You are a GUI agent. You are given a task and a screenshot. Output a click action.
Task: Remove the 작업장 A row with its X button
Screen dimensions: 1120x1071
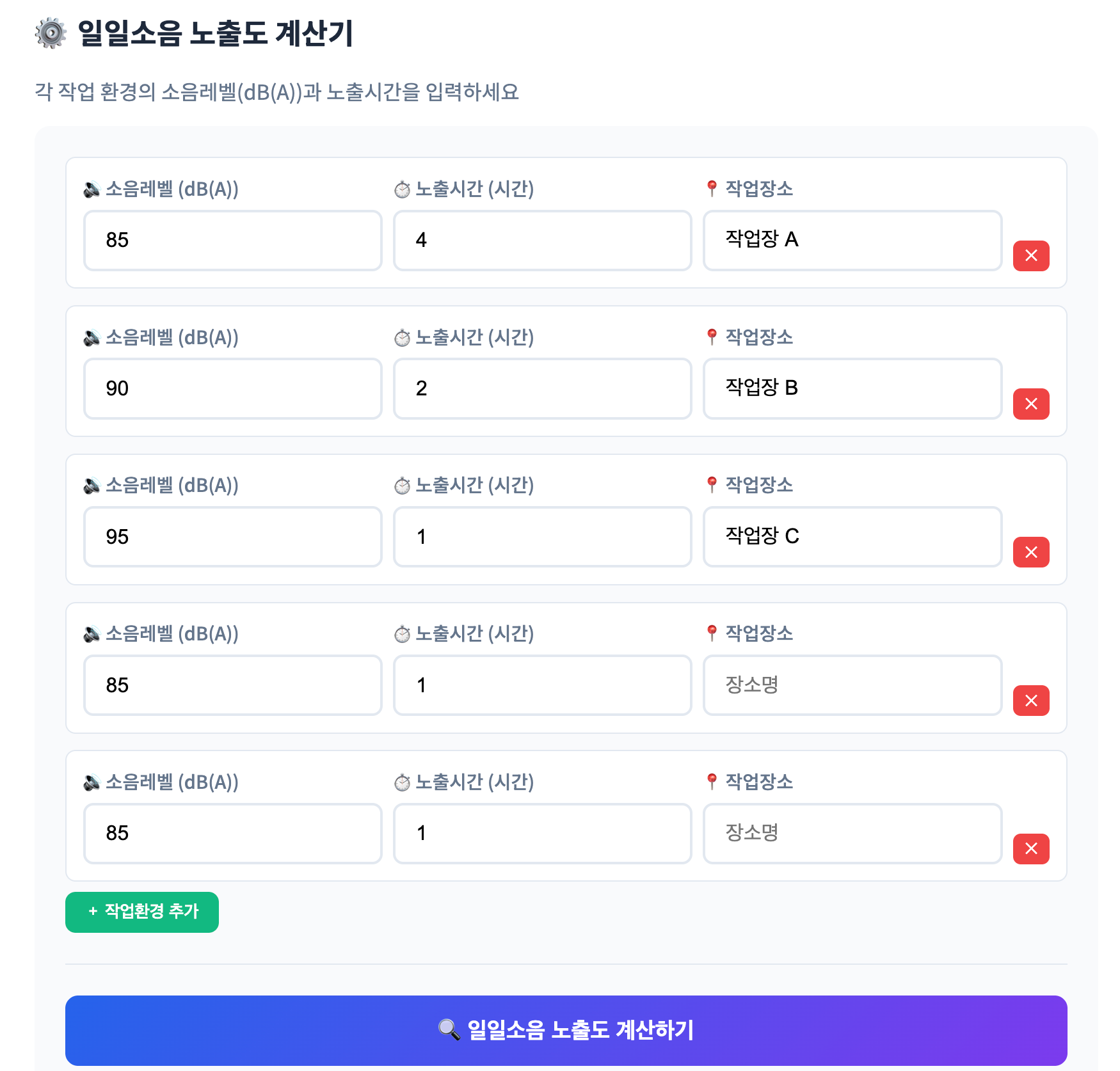(x=1030, y=256)
